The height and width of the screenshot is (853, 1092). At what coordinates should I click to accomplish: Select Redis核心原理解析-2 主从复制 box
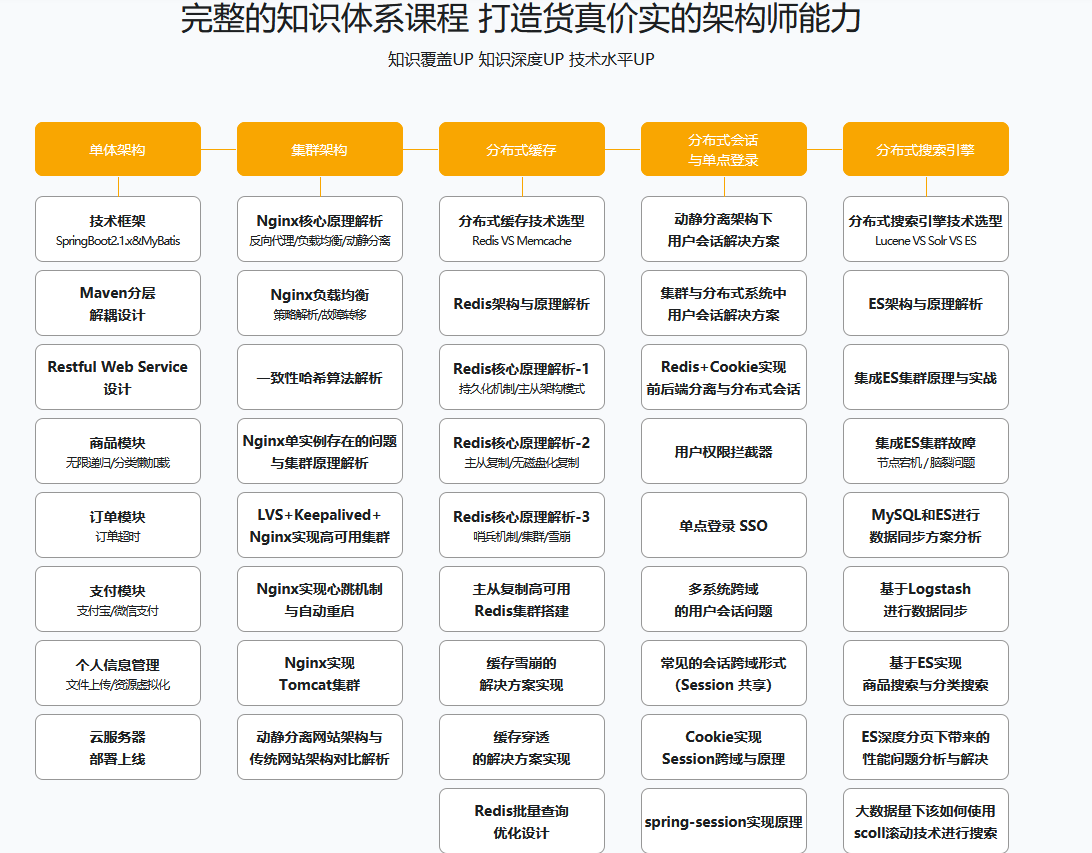pyautogui.click(x=522, y=451)
